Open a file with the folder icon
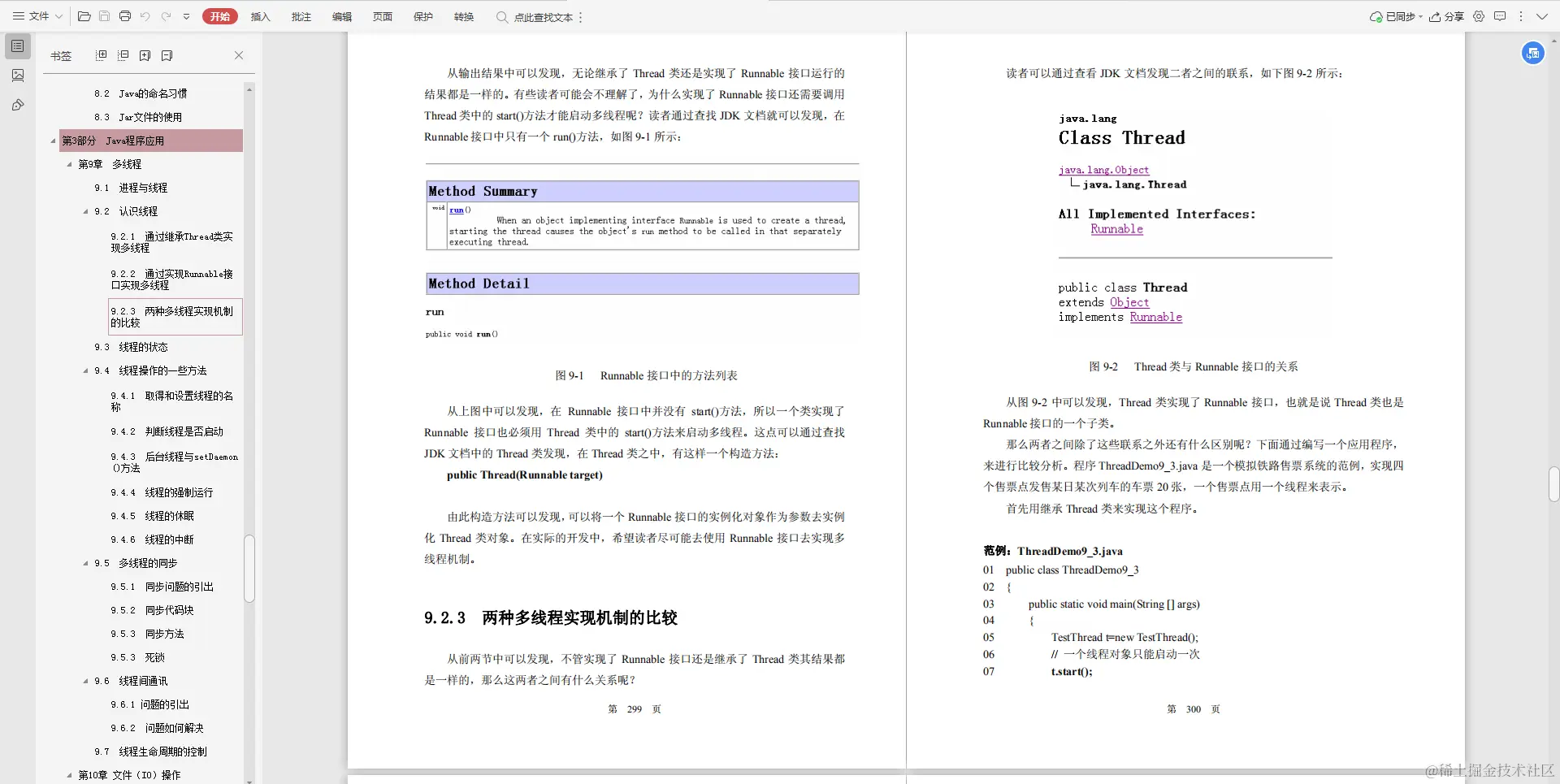 pyautogui.click(x=84, y=16)
